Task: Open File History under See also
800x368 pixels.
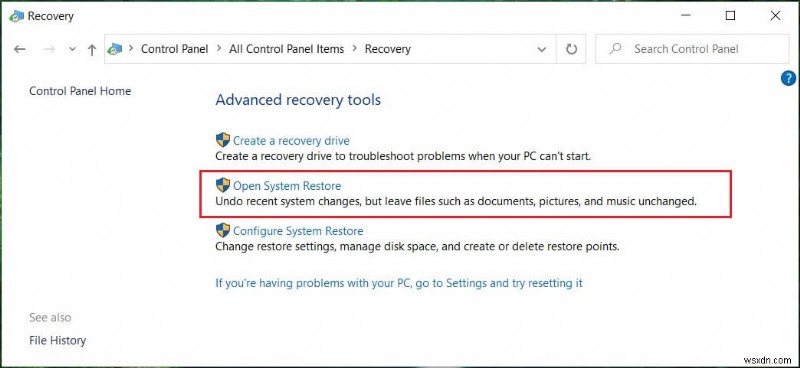Action: tap(58, 340)
